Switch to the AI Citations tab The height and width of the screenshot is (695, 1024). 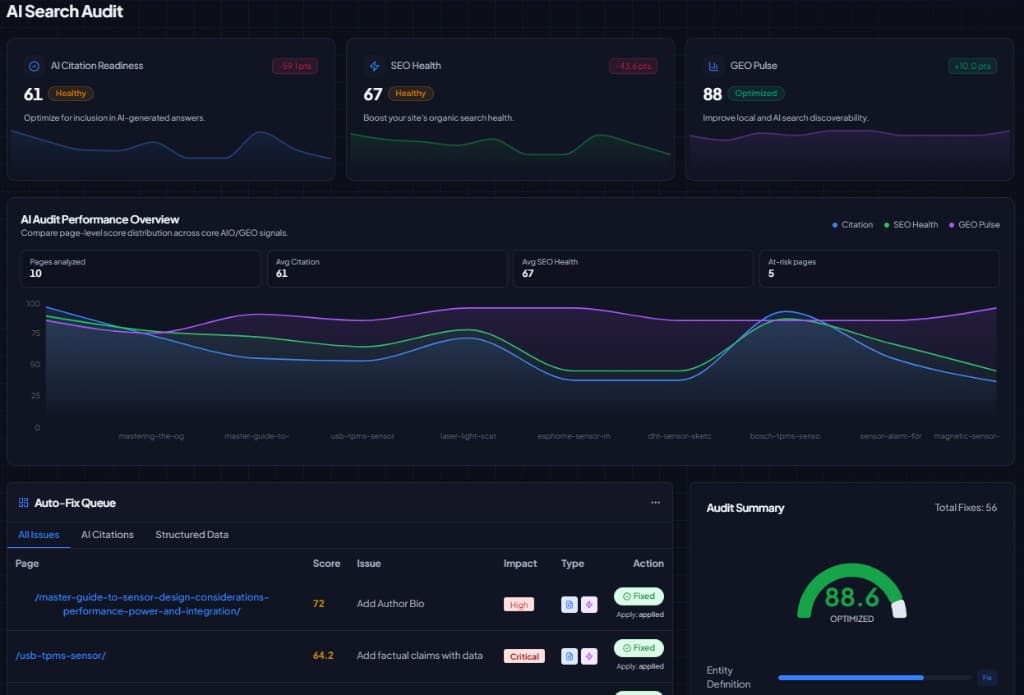coord(107,534)
